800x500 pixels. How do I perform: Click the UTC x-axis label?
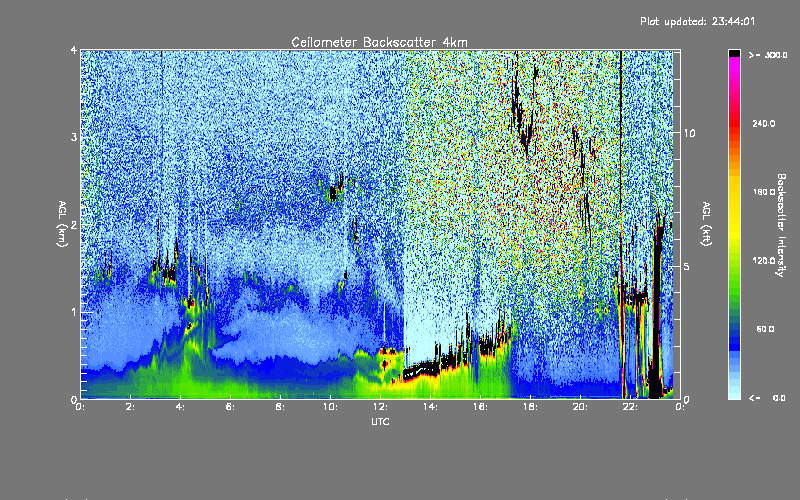[x=380, y=421]
